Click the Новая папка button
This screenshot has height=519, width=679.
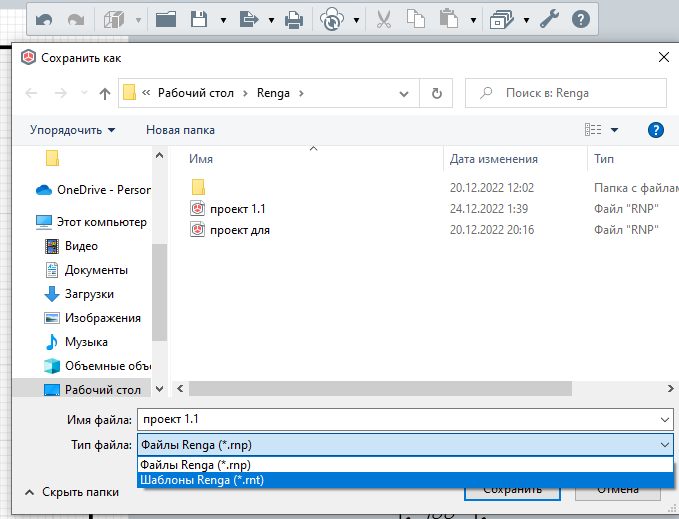180,130
